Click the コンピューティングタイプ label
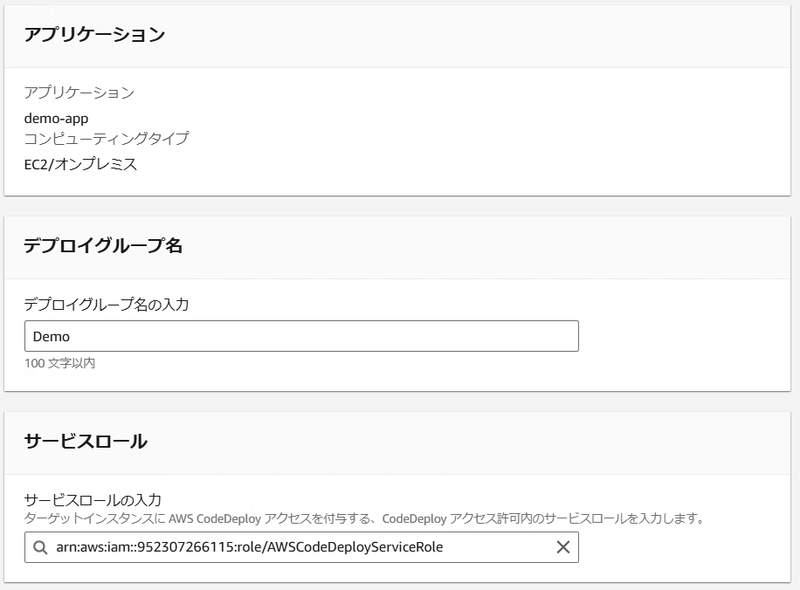Viewport: 800px width, 590px height. (x=107, y=138)
